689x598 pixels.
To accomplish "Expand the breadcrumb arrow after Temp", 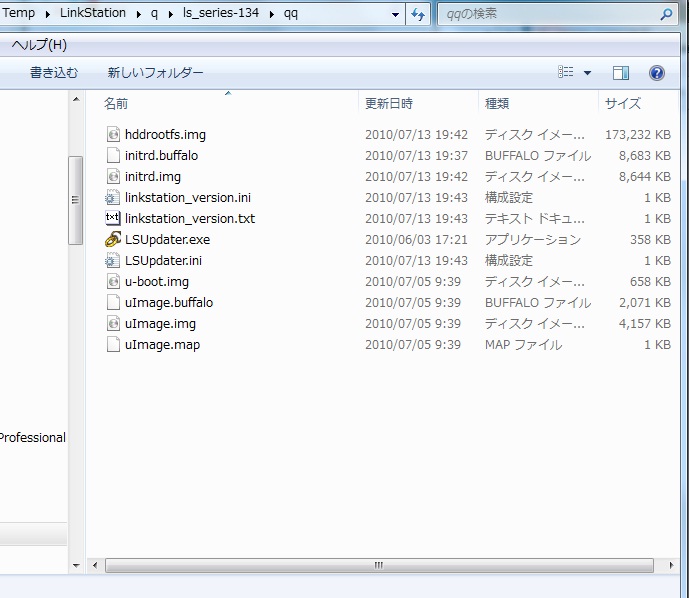I will (47, 14).
